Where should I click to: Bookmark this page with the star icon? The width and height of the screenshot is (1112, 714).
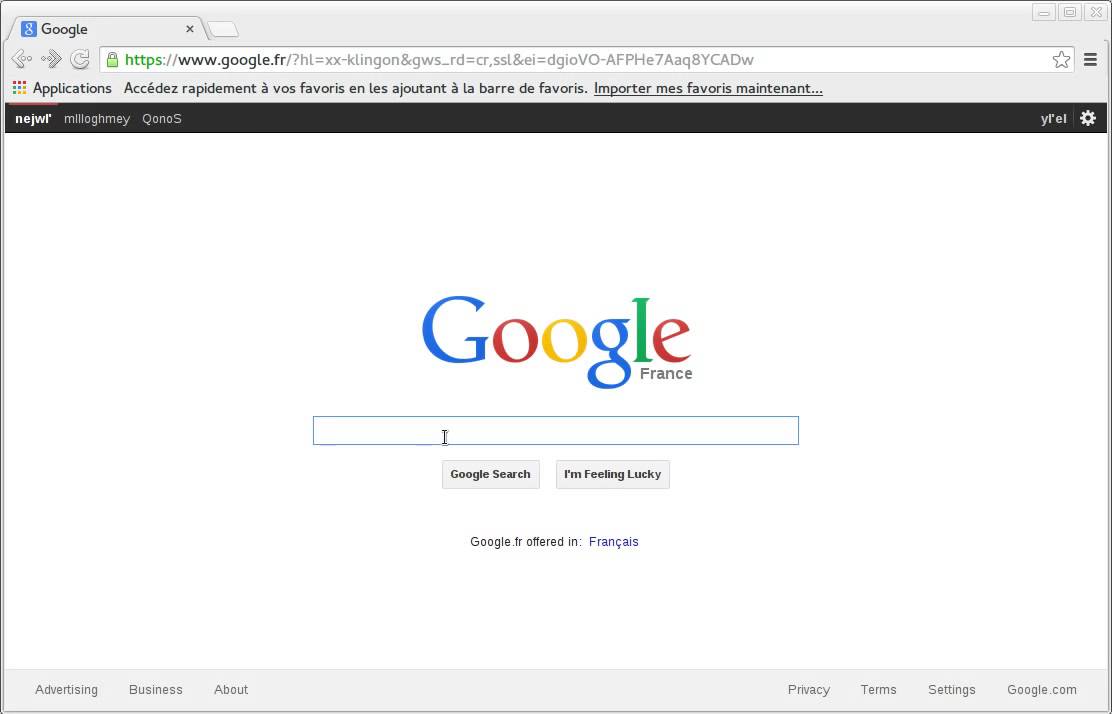click(1061, 60)
